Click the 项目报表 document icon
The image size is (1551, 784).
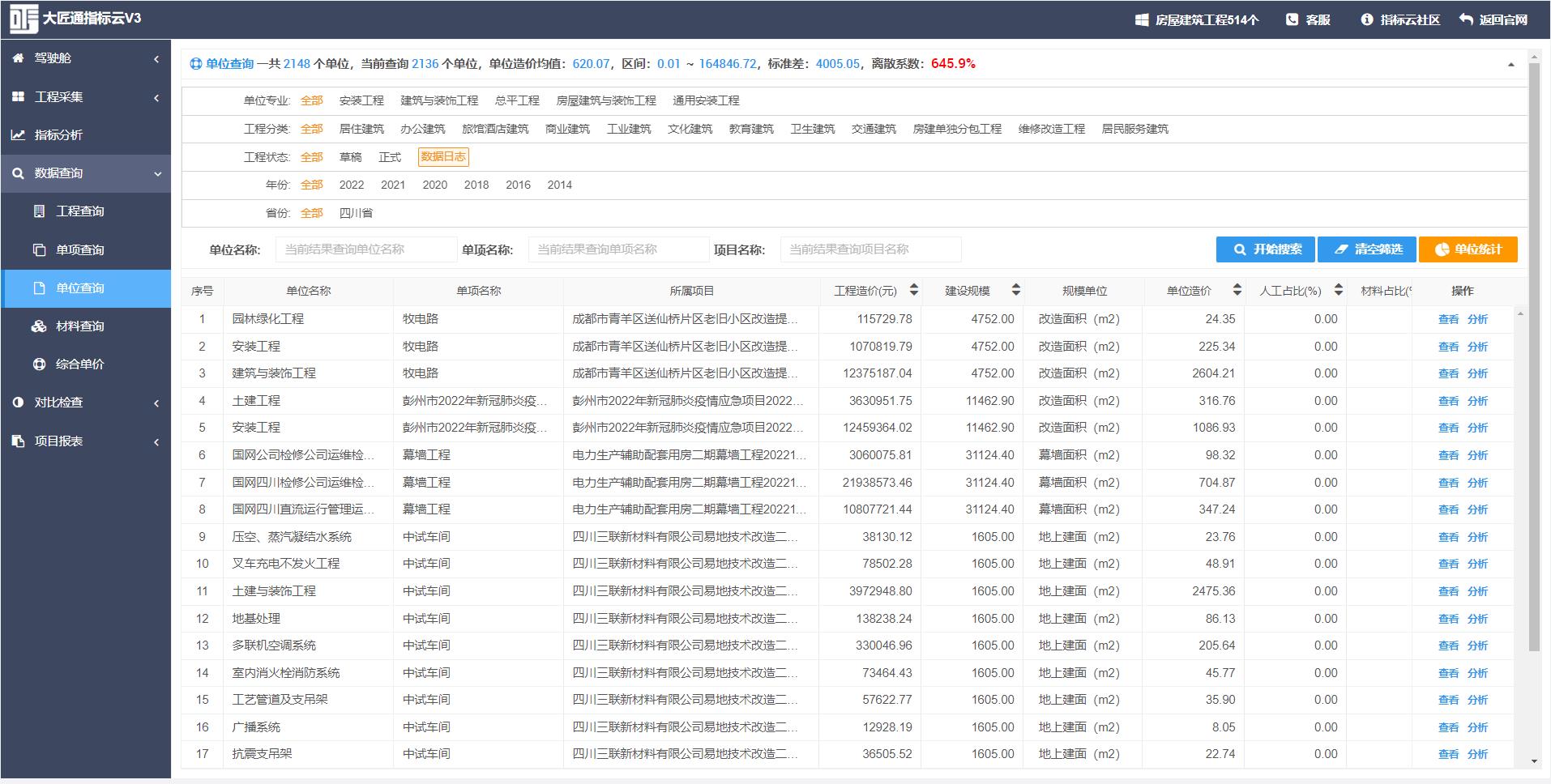tap(18, 441)
